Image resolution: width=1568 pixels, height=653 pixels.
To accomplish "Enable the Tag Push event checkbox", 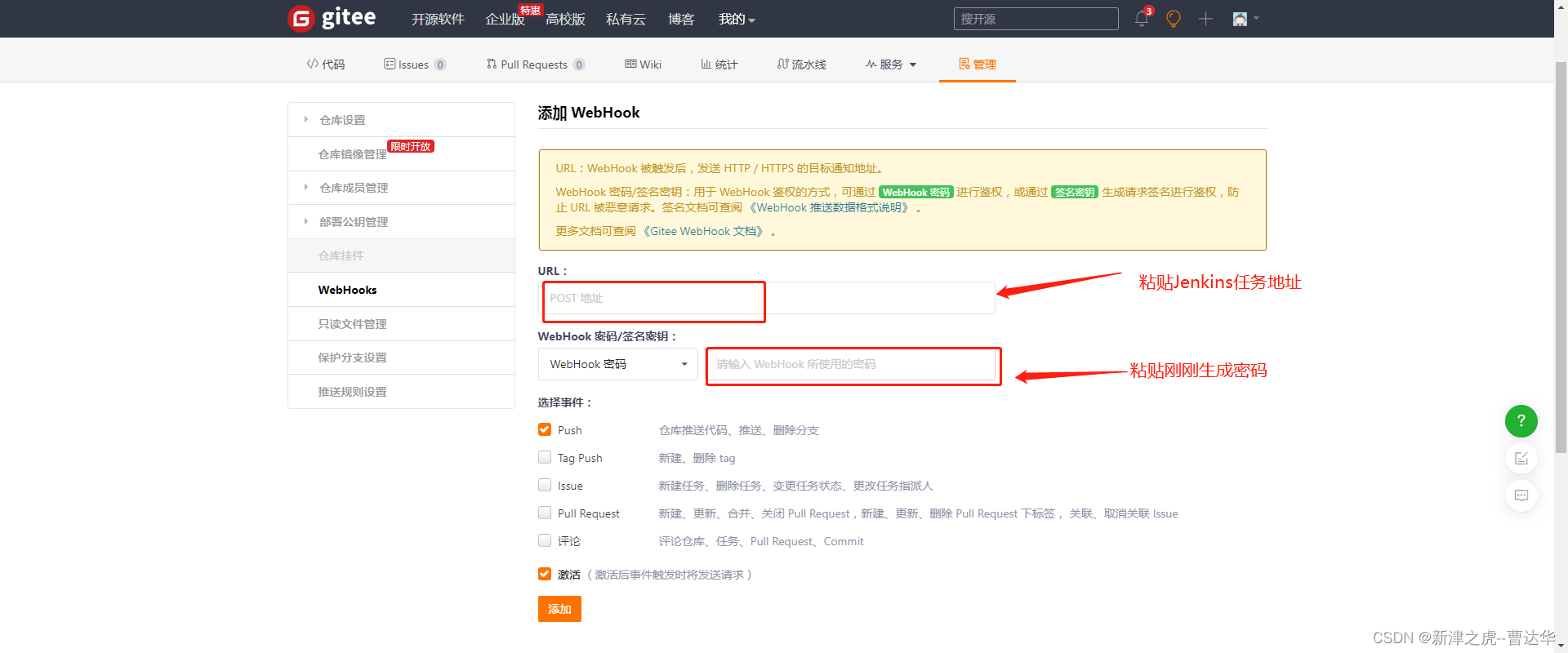I will tap(545, 457).
